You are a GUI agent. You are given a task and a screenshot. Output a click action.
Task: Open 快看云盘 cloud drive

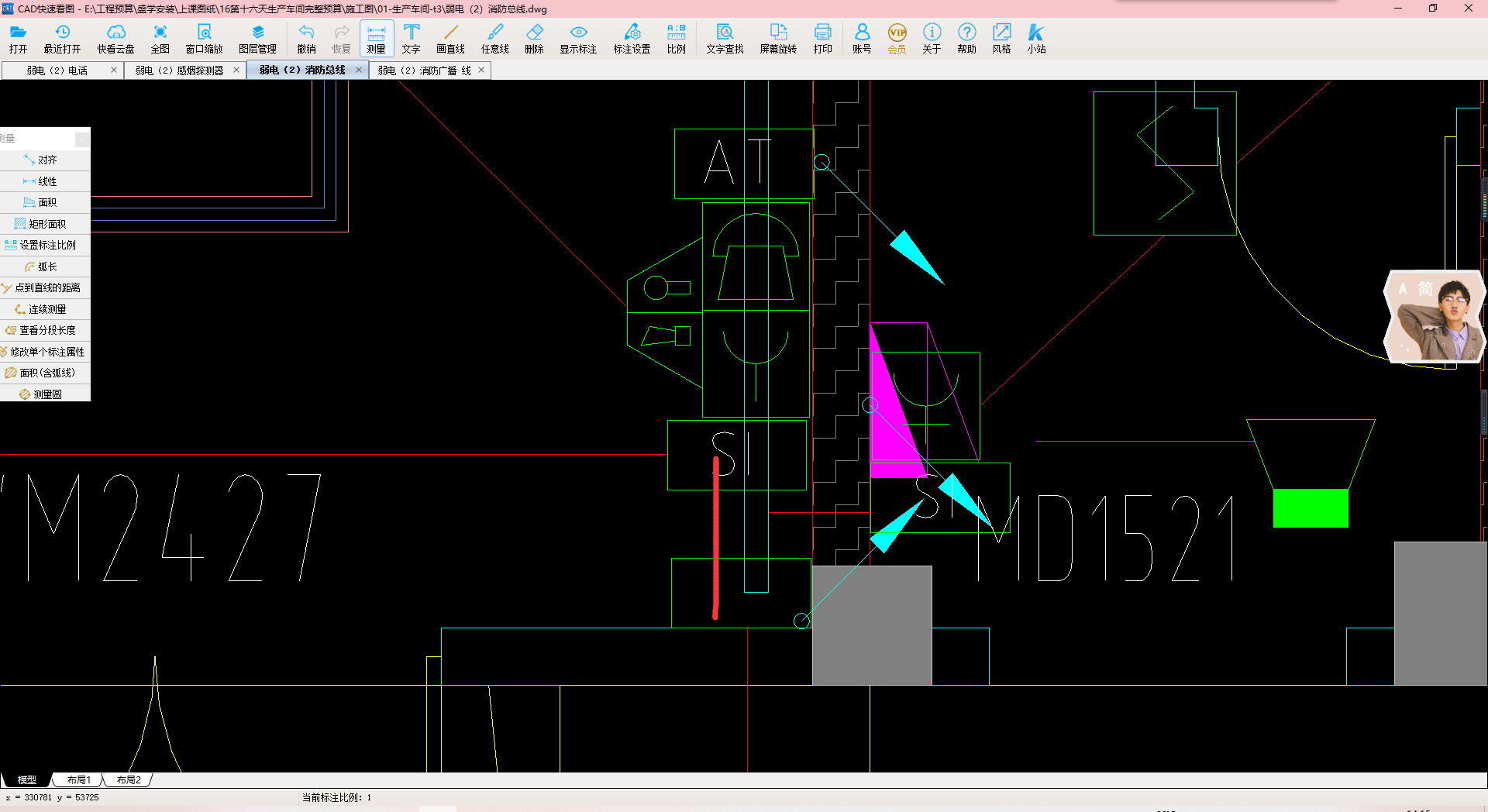pos(115,38)
